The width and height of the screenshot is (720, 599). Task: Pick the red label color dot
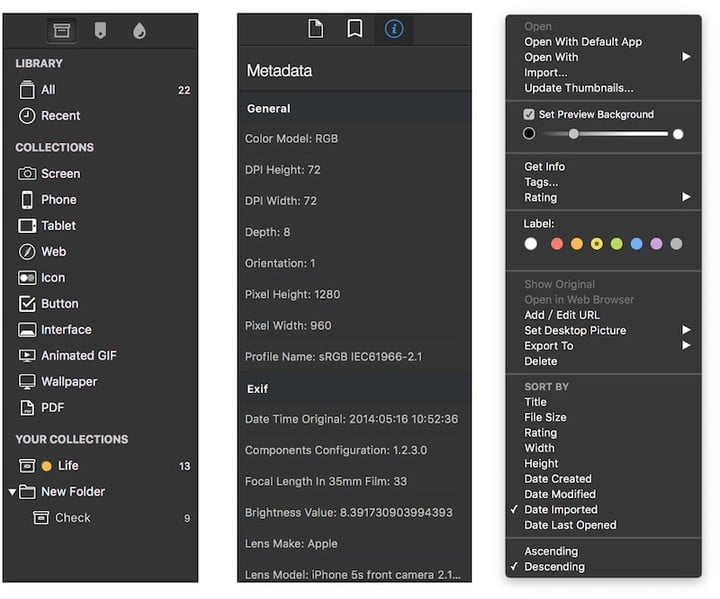pos(557,244)
